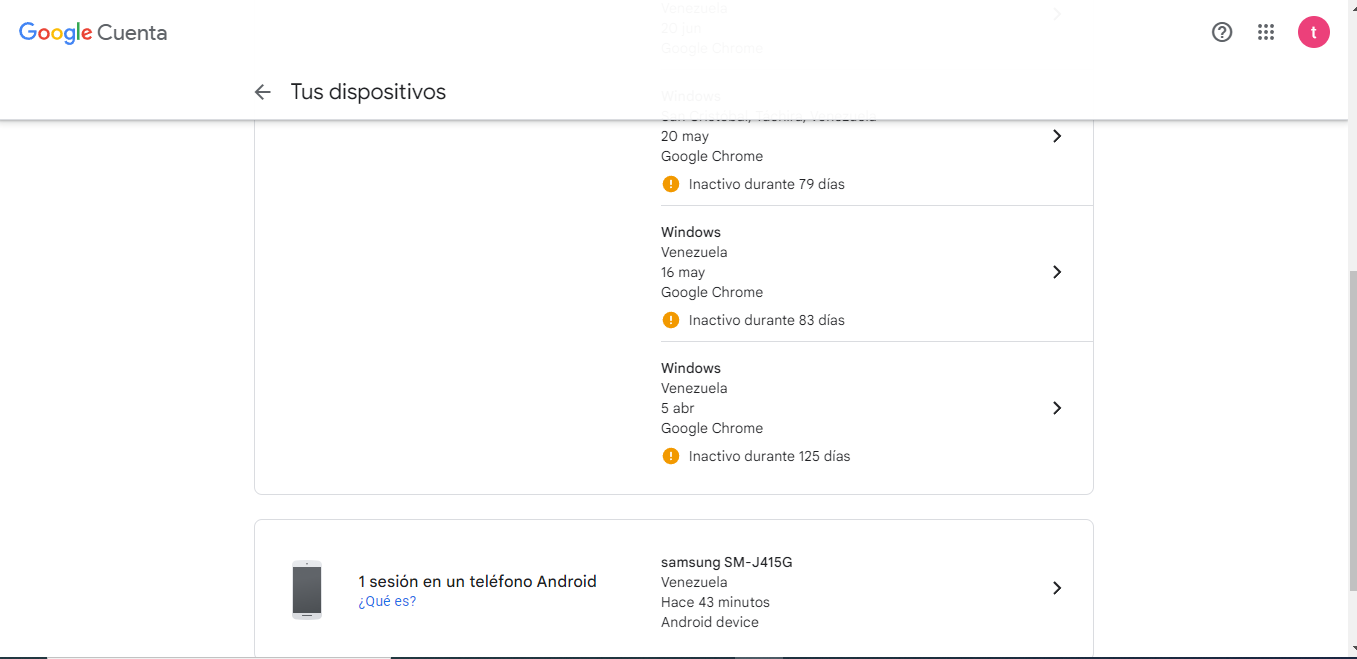
Task: Click the Android phone device image
Action: pyautogui.click(x=307, y=590)
